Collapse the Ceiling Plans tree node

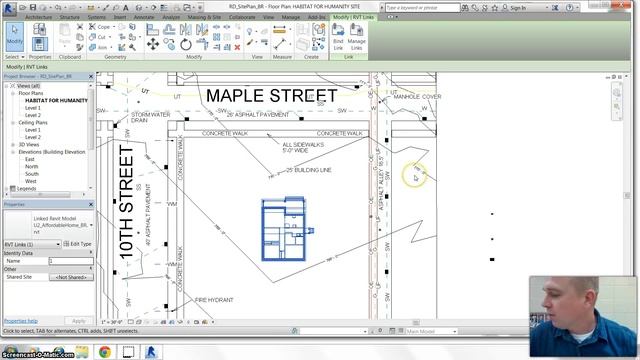click(x=13, y=122)
